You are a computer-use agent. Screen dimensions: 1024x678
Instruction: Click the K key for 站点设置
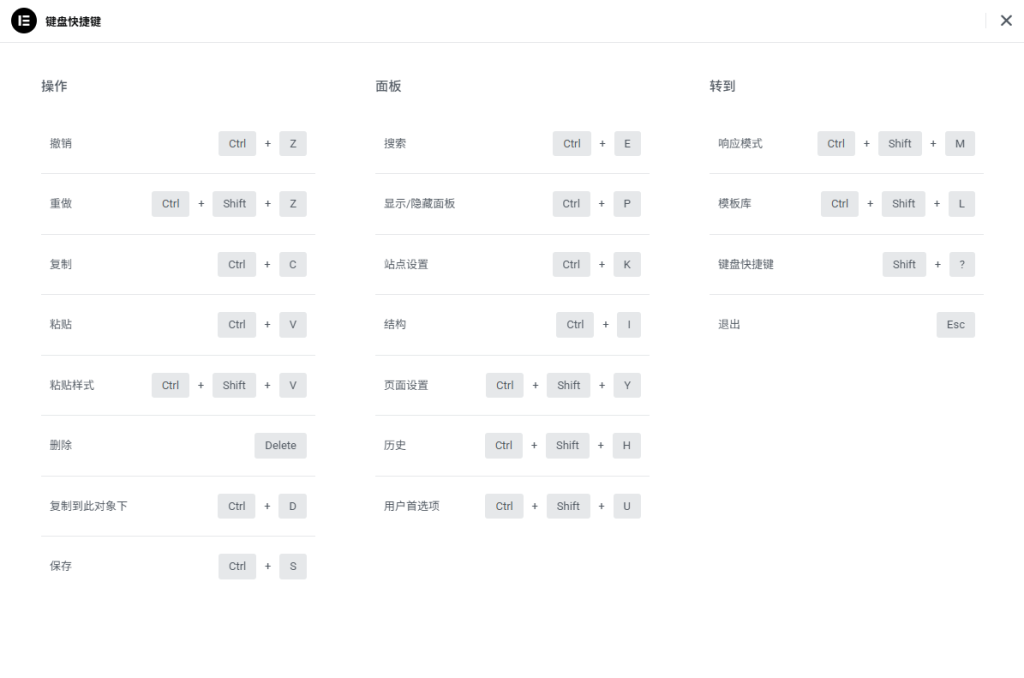pos(627,265)
